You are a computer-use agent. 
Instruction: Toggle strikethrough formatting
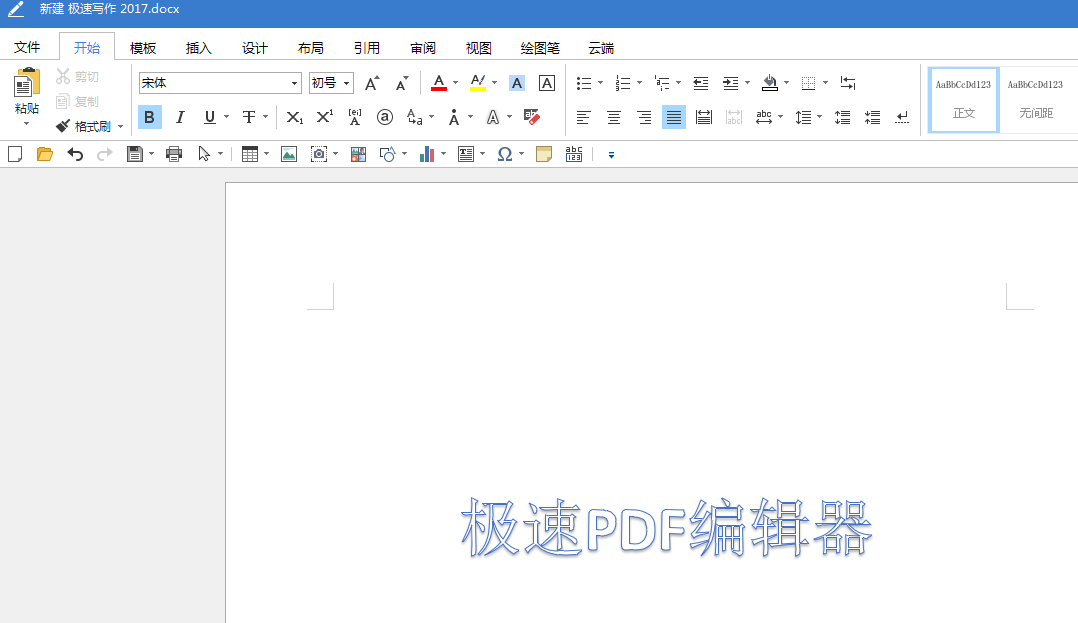[249, 118]
